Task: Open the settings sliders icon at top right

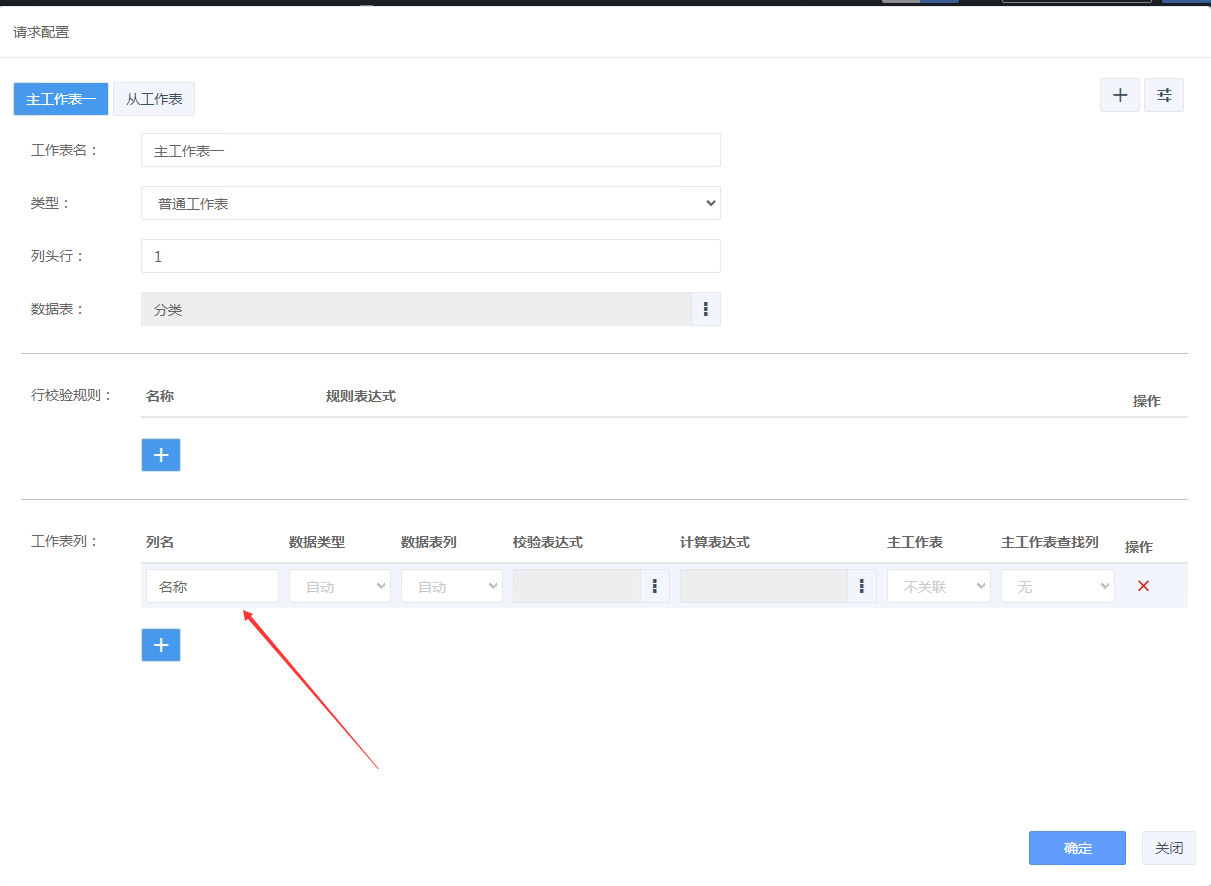Action: tap(1163, 95)
